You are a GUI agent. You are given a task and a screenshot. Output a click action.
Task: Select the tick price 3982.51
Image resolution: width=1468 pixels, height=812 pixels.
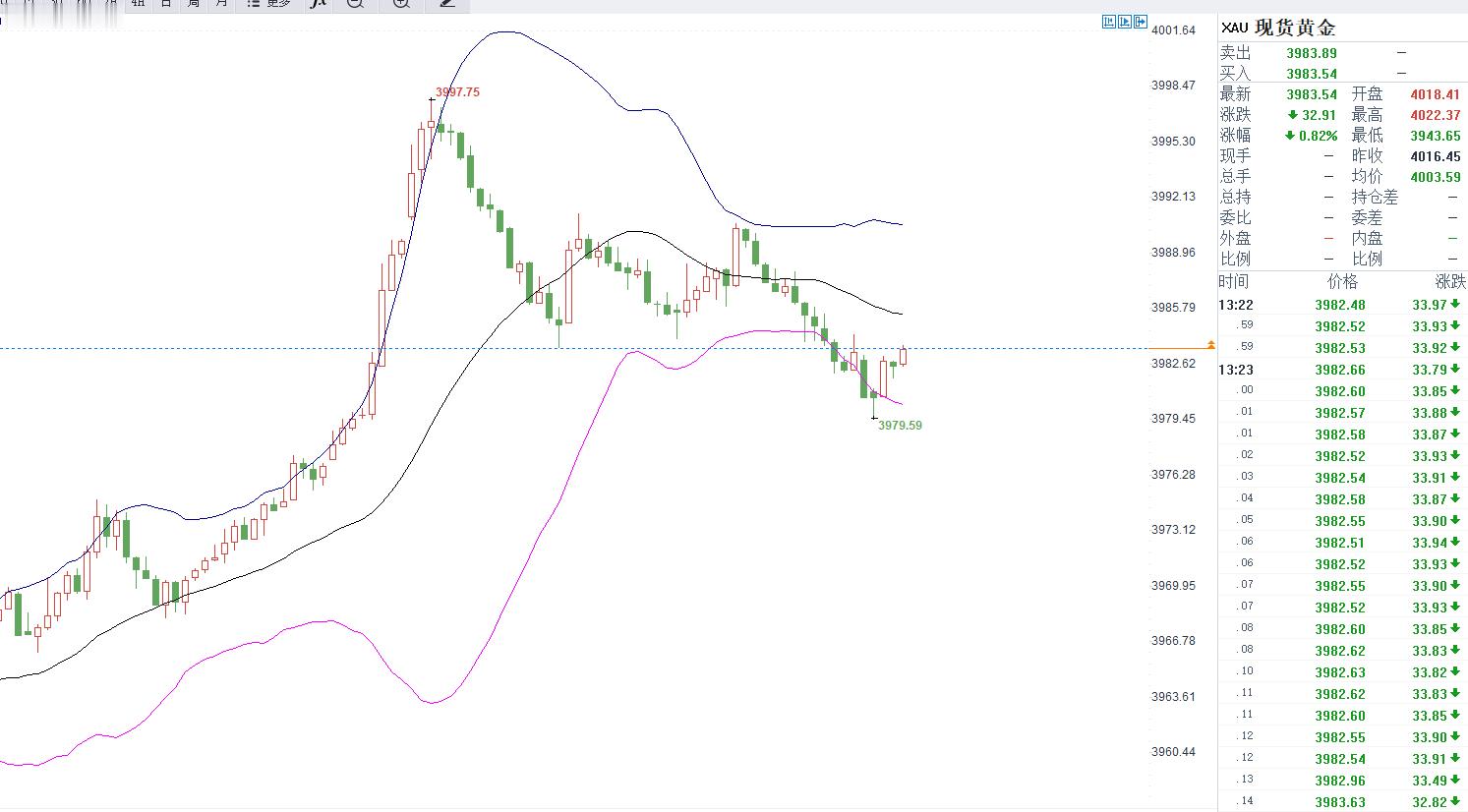click(1340, 543)
